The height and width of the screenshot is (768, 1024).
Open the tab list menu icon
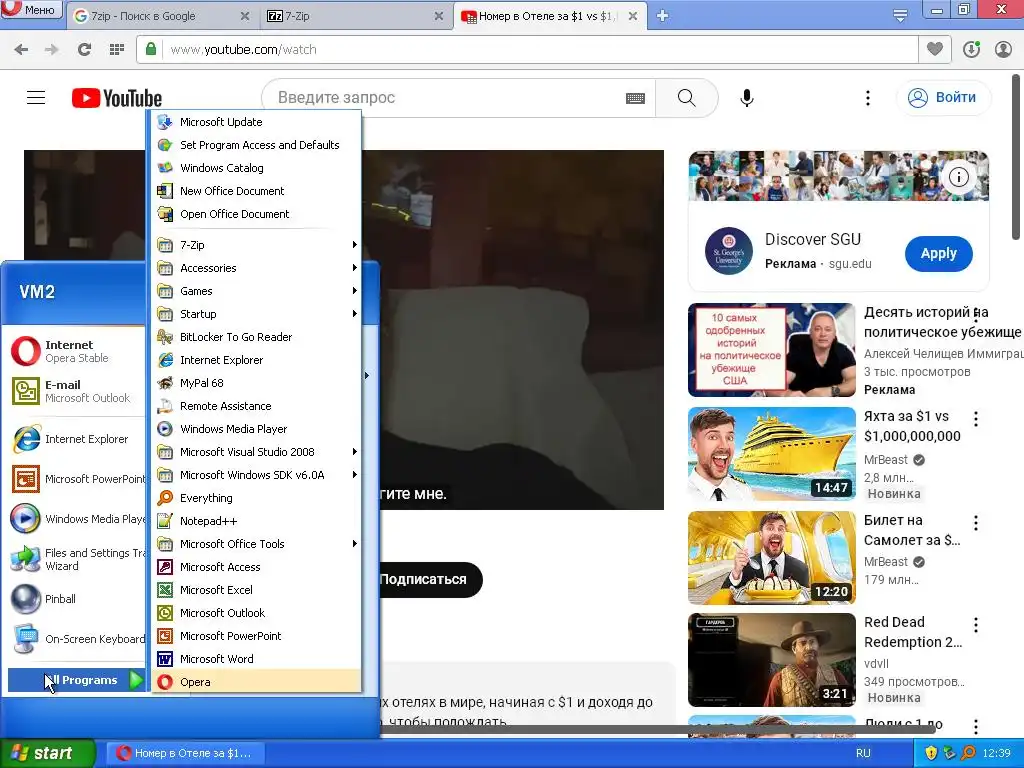pyautogui.click(x=900, y=16)
